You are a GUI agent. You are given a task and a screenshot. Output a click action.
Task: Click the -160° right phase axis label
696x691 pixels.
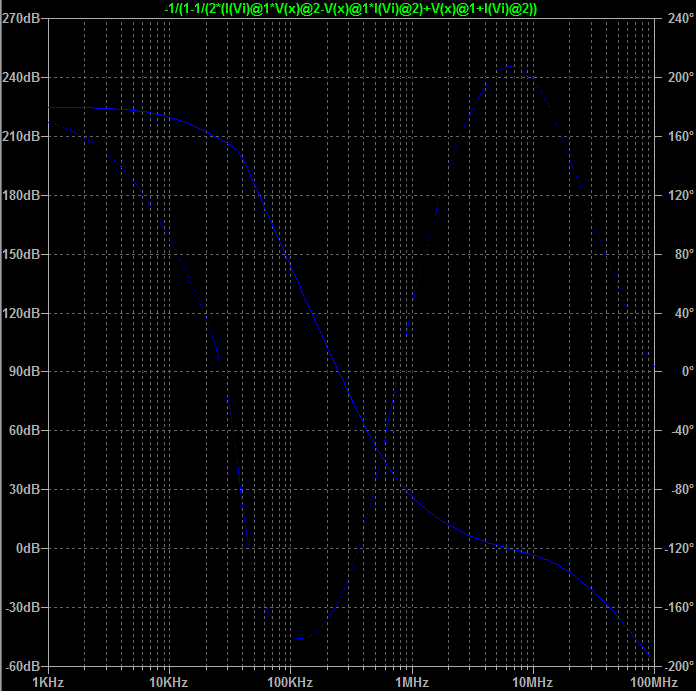coord(679,607)
